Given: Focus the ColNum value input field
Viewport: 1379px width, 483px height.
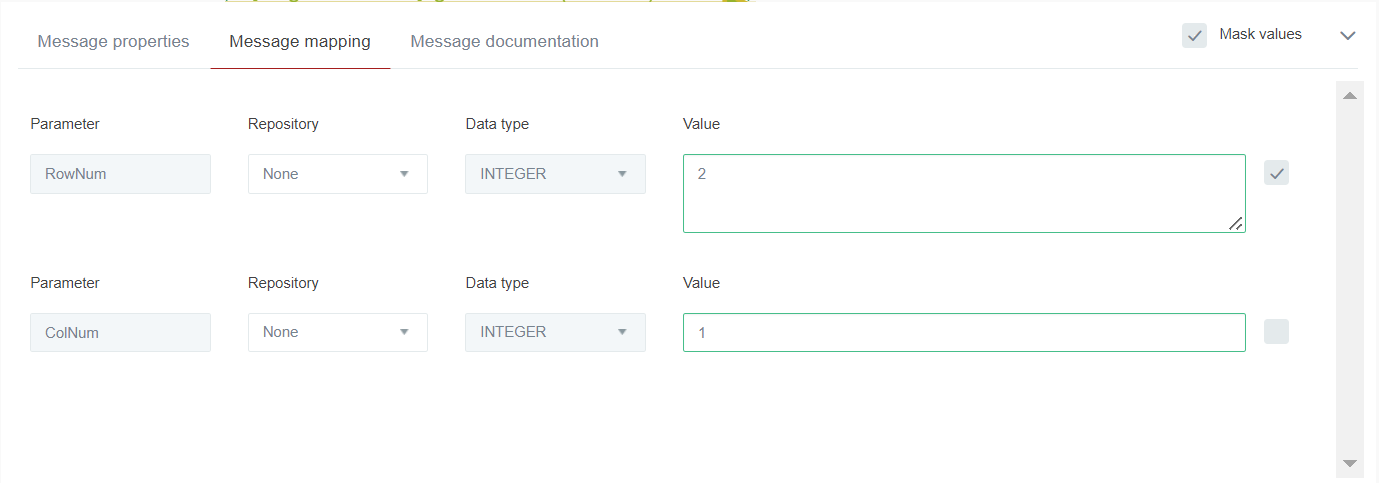Looking at the screenshot, I should tap(963, 332).
